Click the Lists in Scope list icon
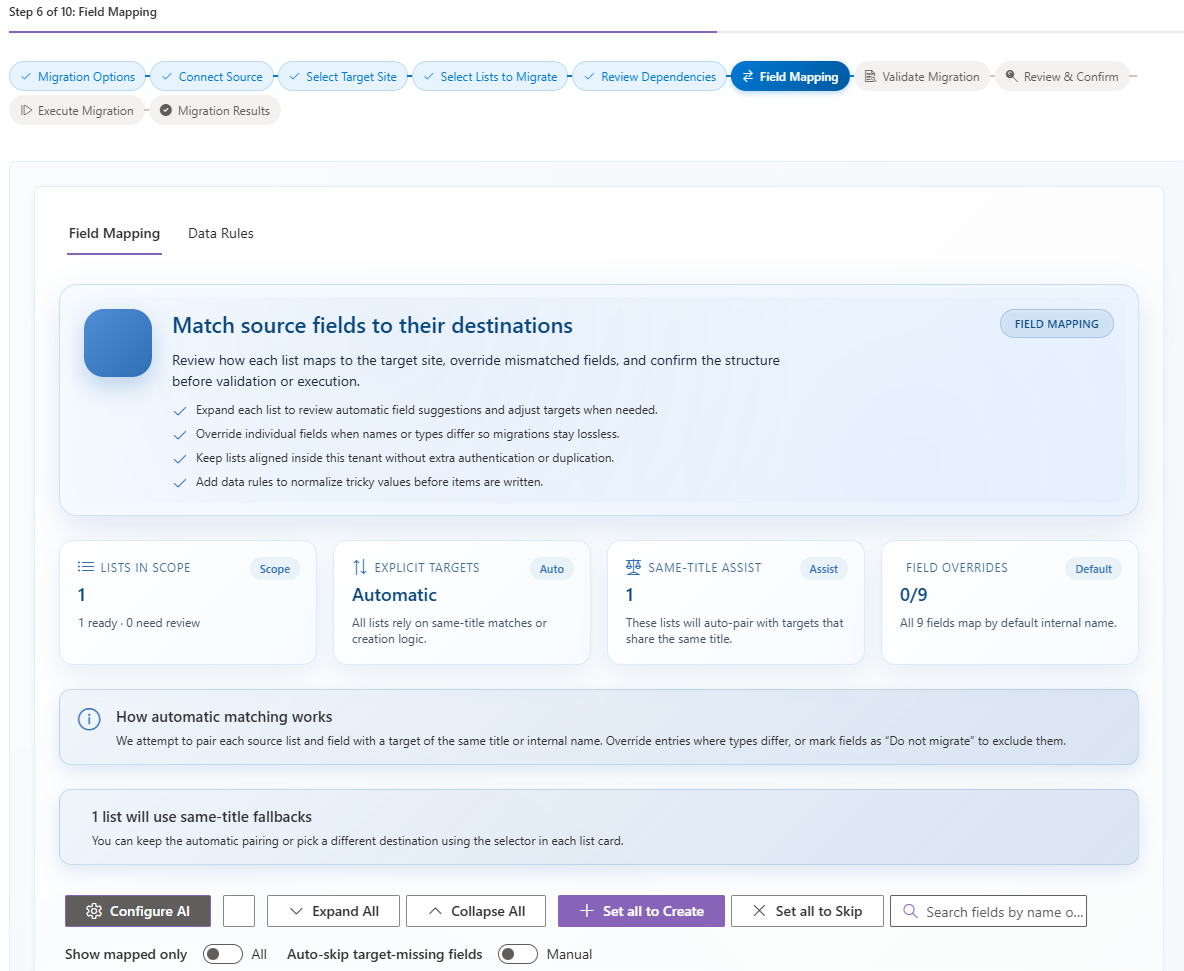This screenshot has width=1184, height=971. [x=86, y=567]
